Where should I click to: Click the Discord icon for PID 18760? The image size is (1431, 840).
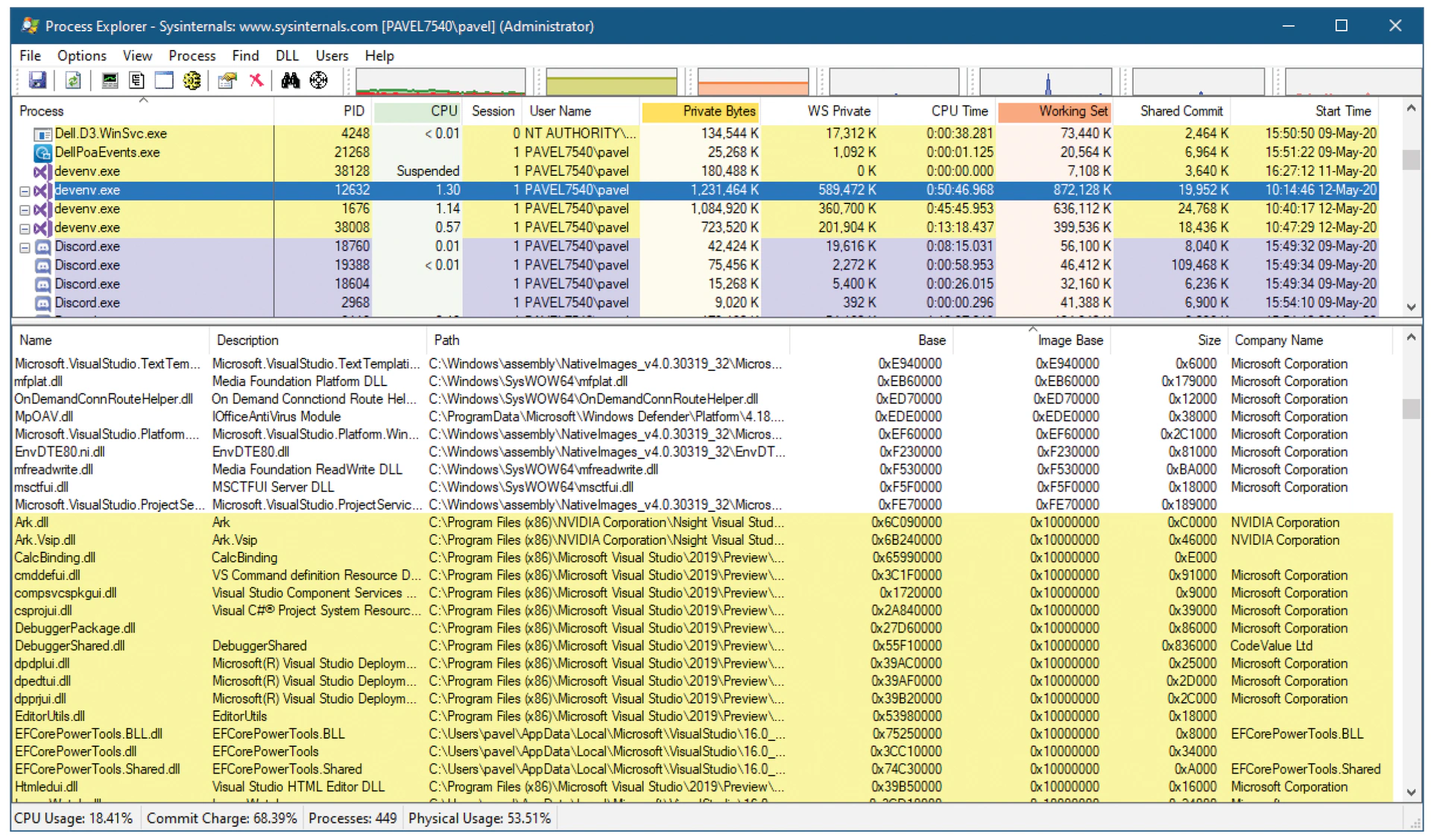pyautogui.click(x=42, y=247)
